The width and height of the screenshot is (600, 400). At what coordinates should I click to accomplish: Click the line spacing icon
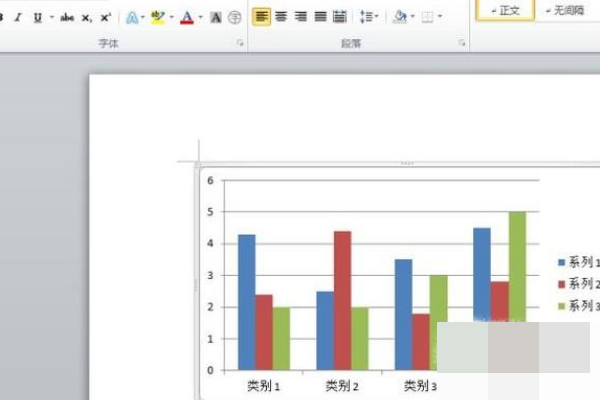(x=366, y=17)
